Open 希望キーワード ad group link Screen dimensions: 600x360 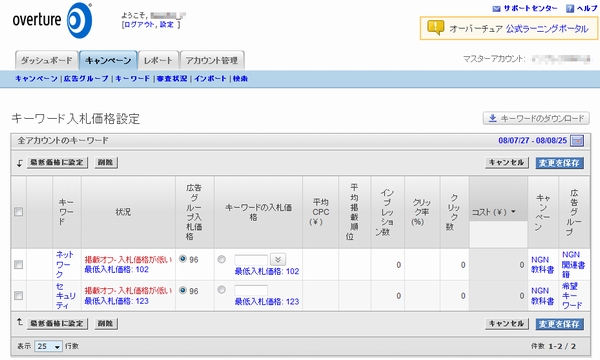(x=572, y=296)
